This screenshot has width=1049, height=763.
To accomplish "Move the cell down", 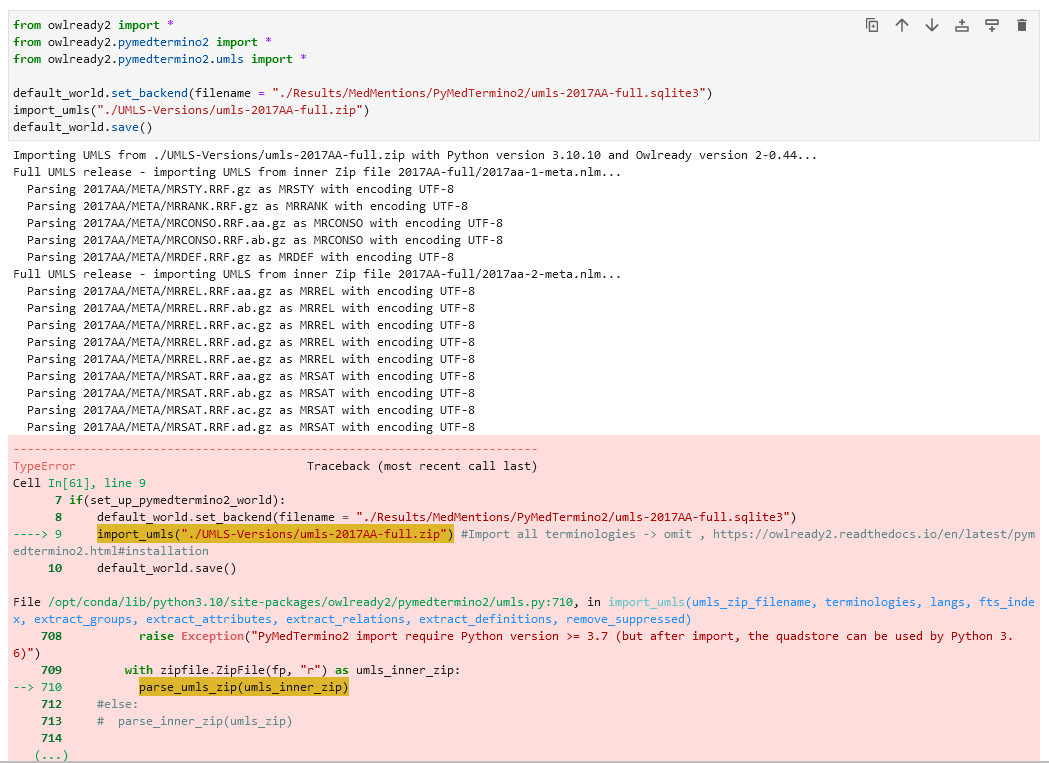I will 932,25.
